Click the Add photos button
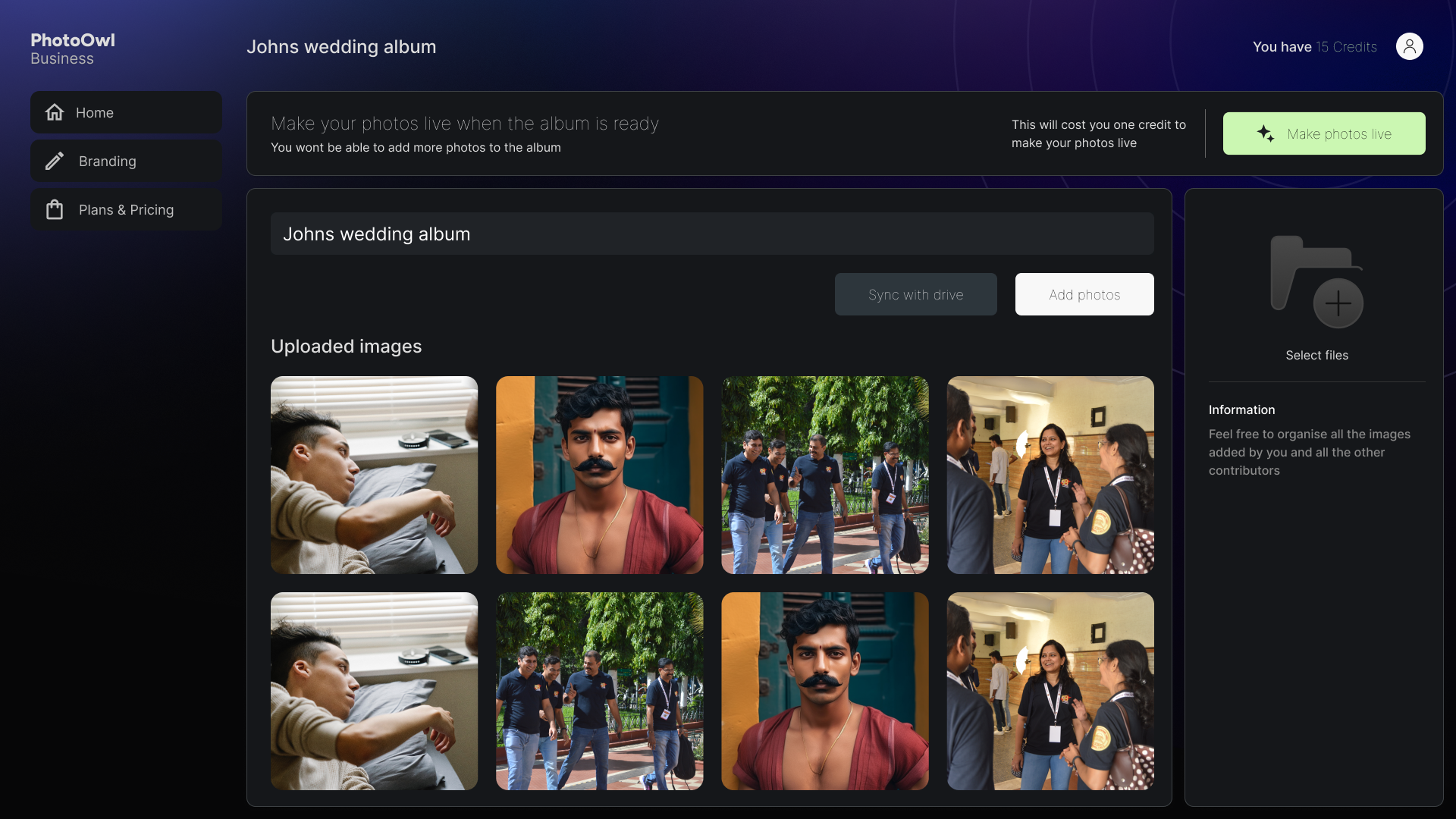Viewport: 1456px width, 819px height. pos(1084,294)
